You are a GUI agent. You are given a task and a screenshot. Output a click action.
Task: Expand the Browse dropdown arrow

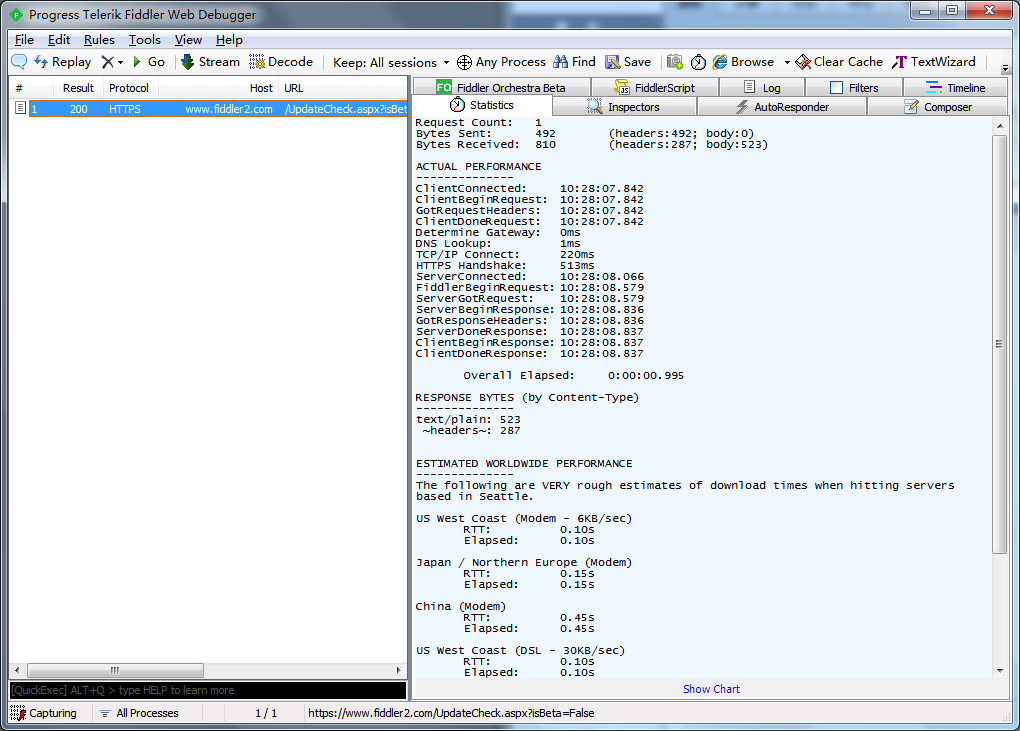[x=786, y=62]
